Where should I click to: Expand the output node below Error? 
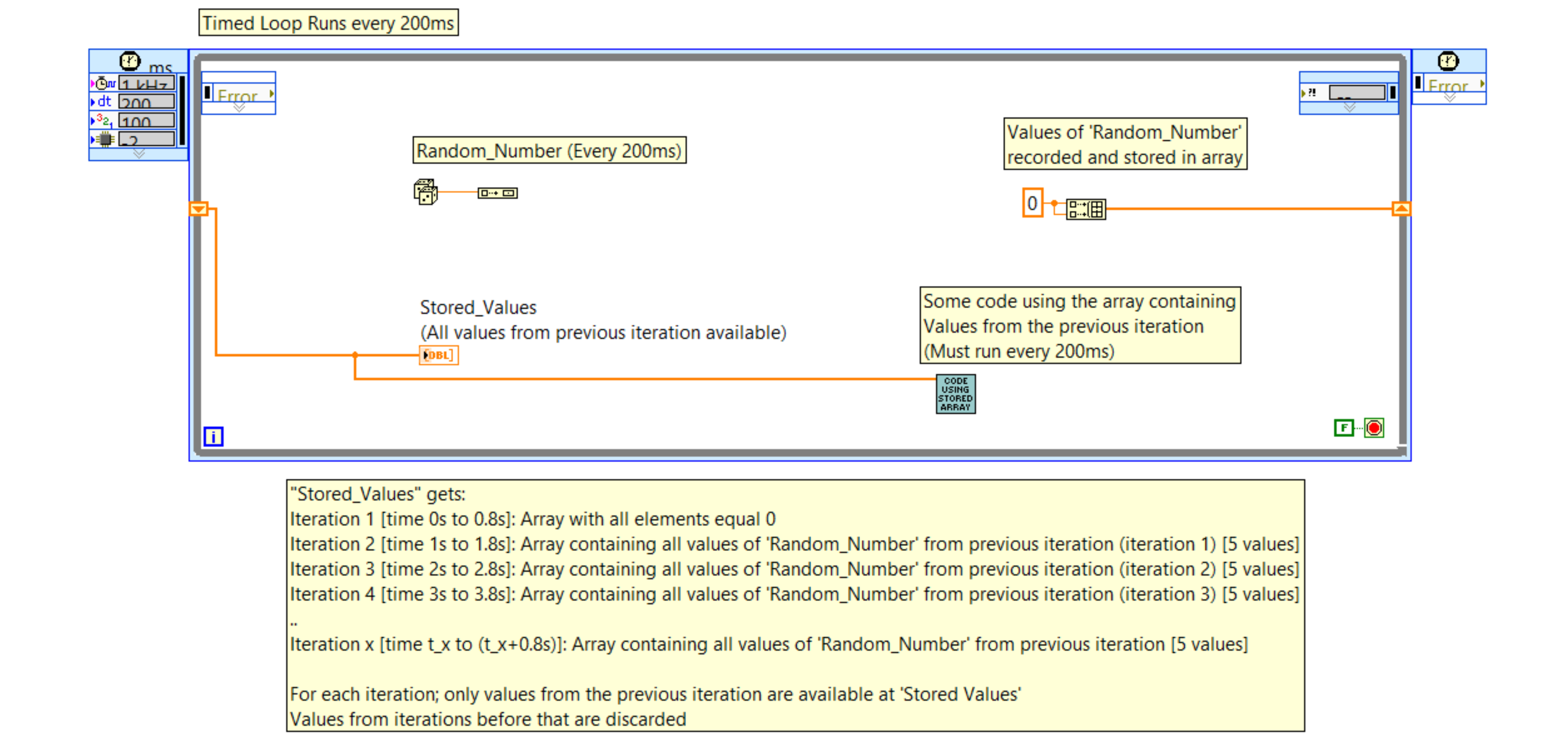(x=1450, y=98)
